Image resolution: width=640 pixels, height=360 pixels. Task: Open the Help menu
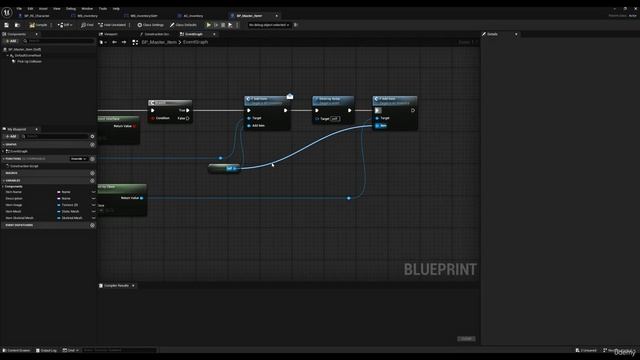click(x=116, y=9)
